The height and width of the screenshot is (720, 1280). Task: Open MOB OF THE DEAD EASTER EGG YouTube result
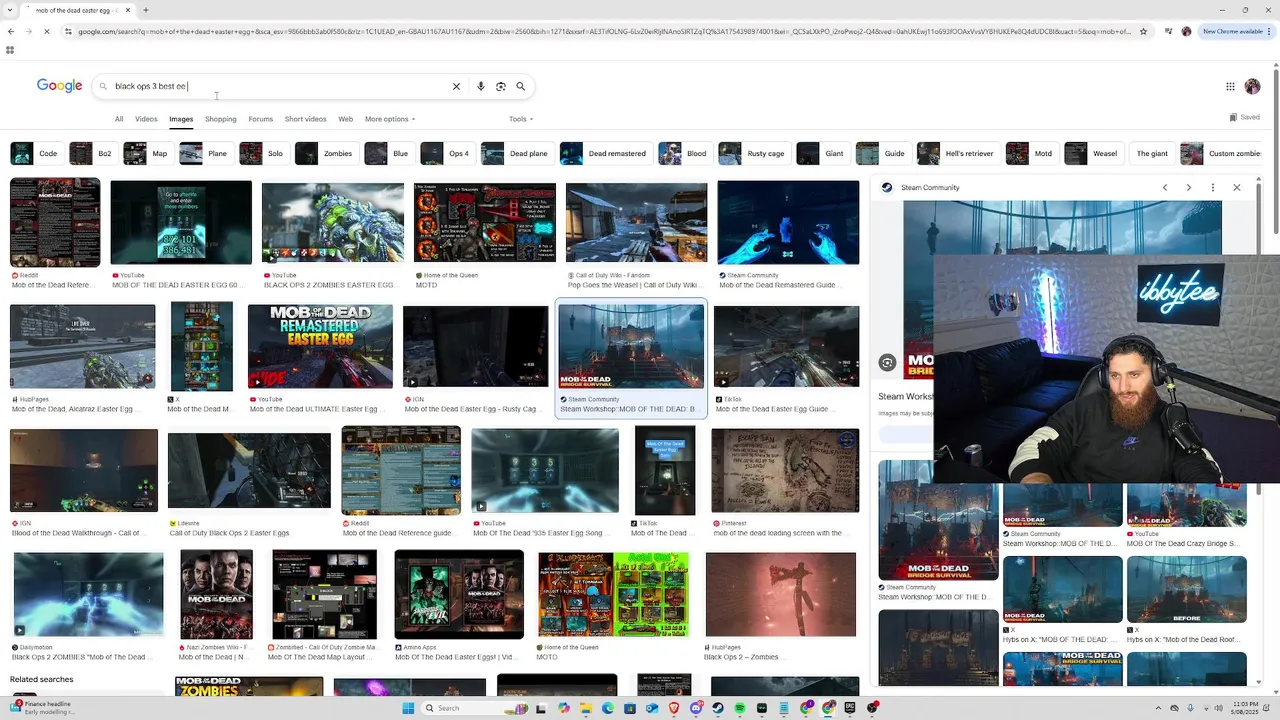181,223
